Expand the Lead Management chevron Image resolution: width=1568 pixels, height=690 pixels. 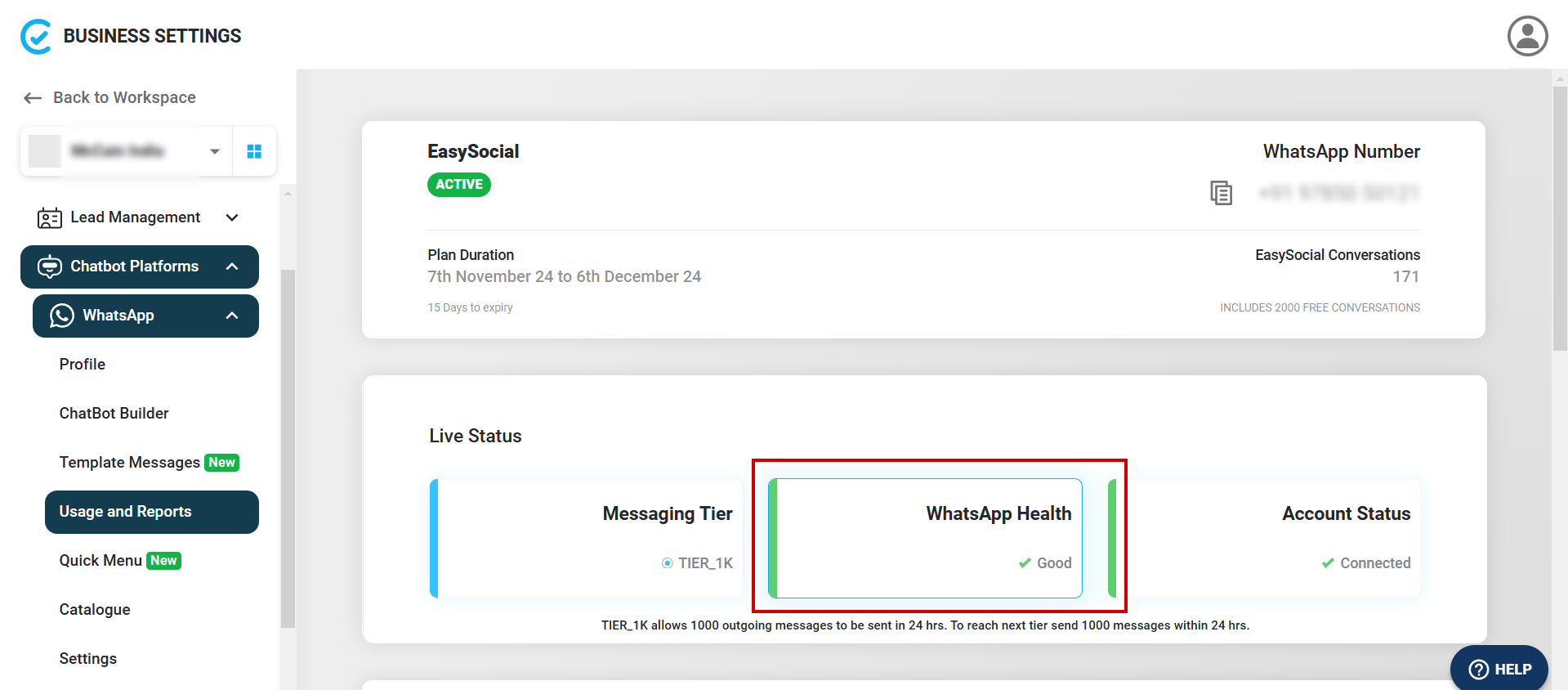click(x=232, y=217)
